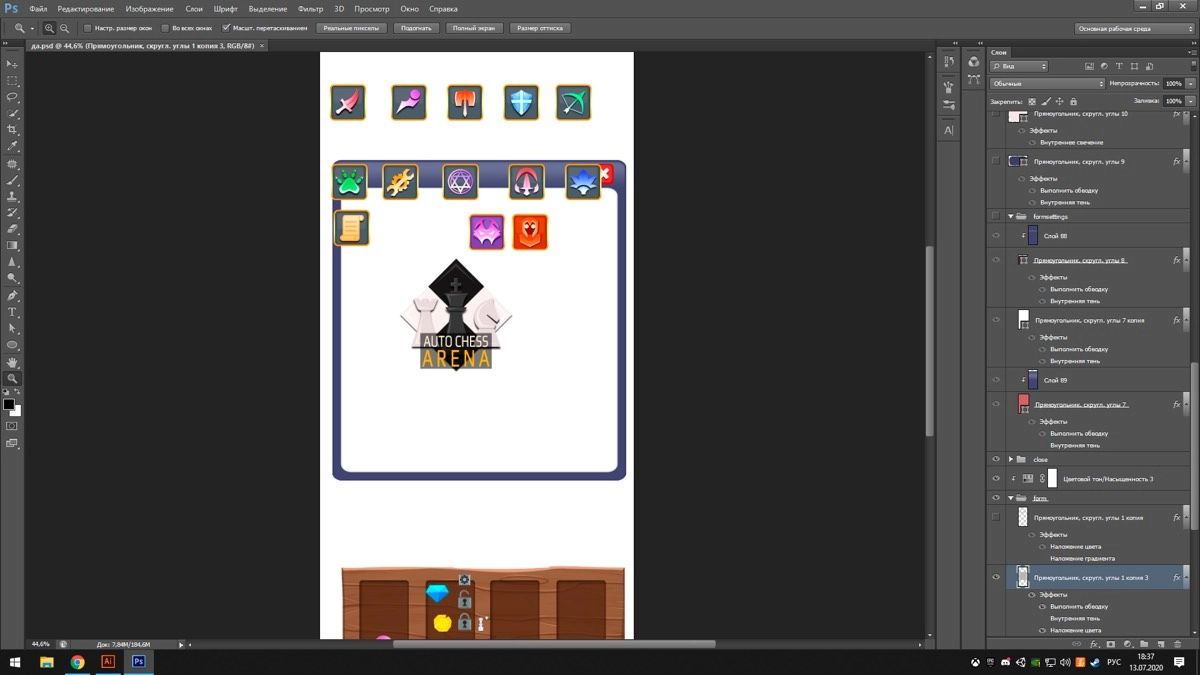
Task: Click the 'Размер оттиска' button
Action: coord(540,28)
